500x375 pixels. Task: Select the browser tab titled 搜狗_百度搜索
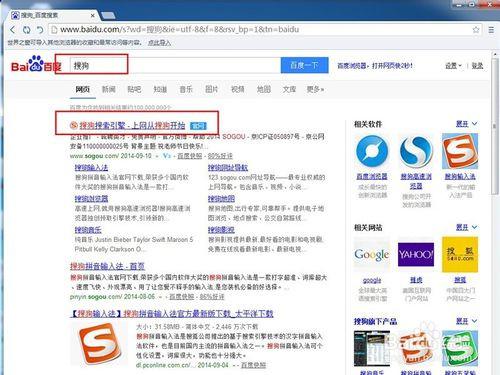coord(53,15)
